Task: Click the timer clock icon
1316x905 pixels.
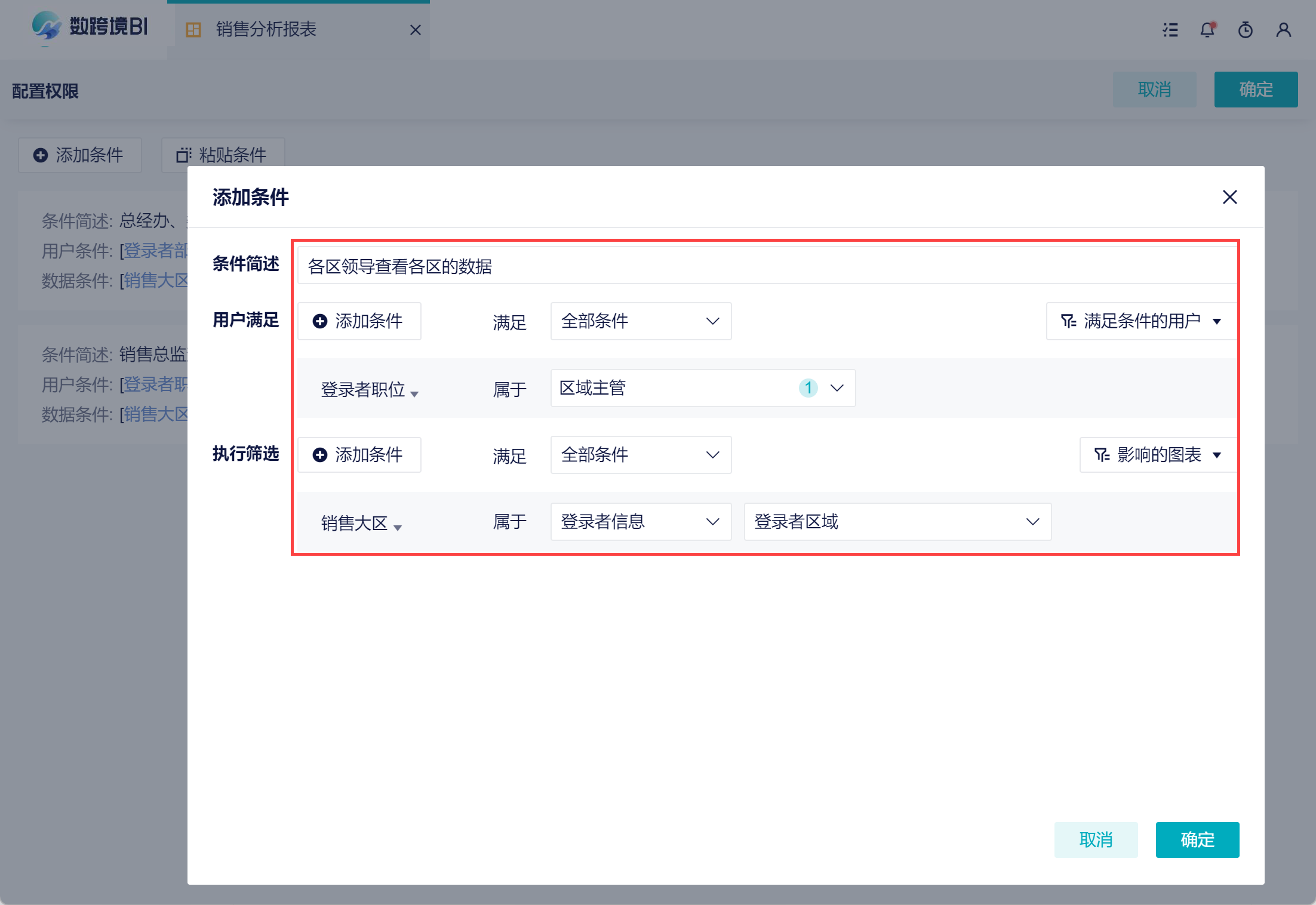Action: click(1245, 30)
